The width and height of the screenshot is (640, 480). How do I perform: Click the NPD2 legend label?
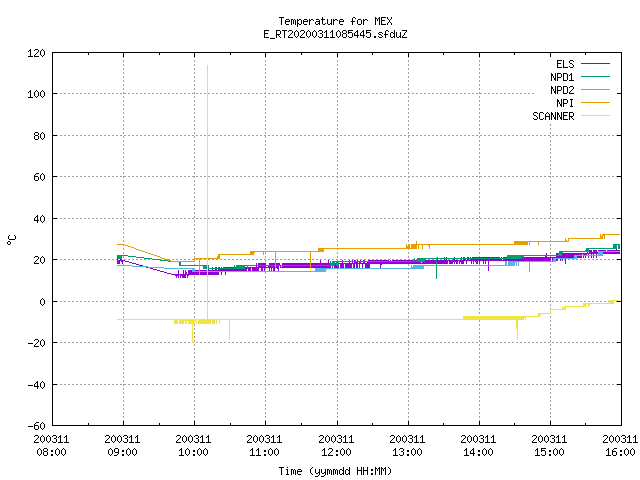(562, 90)
